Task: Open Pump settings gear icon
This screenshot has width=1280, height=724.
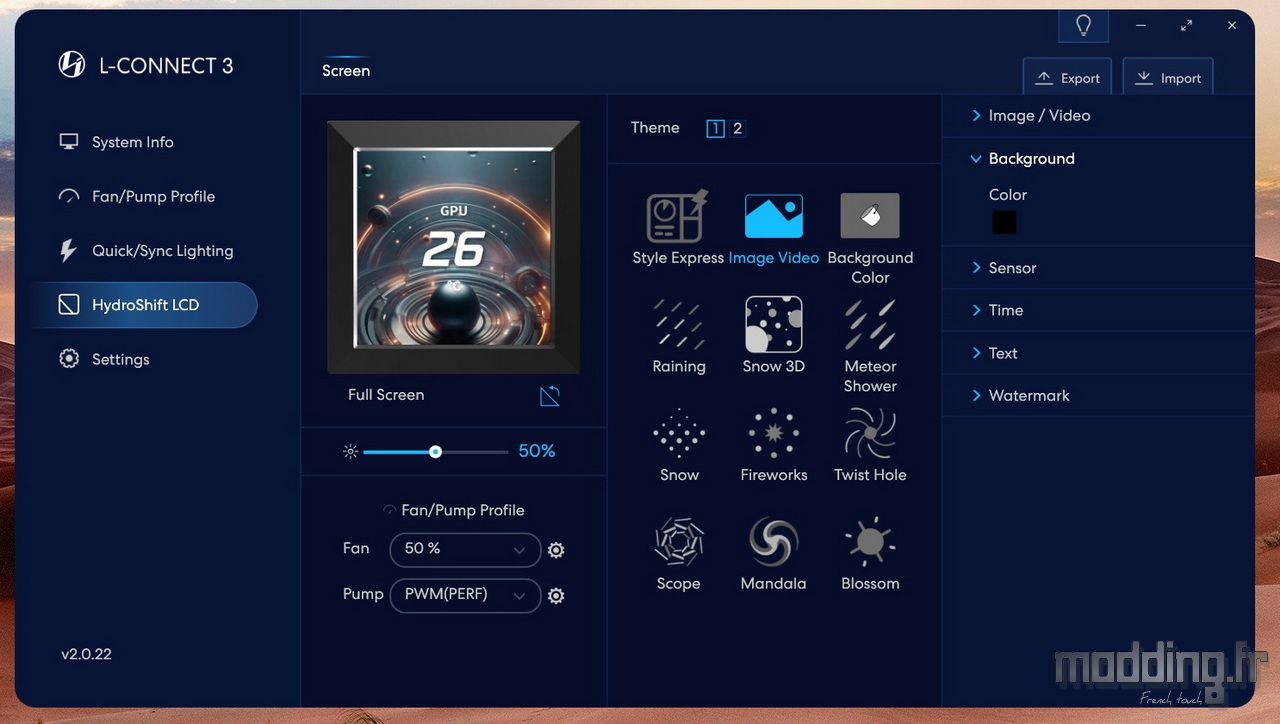Action: coord(557,595)
